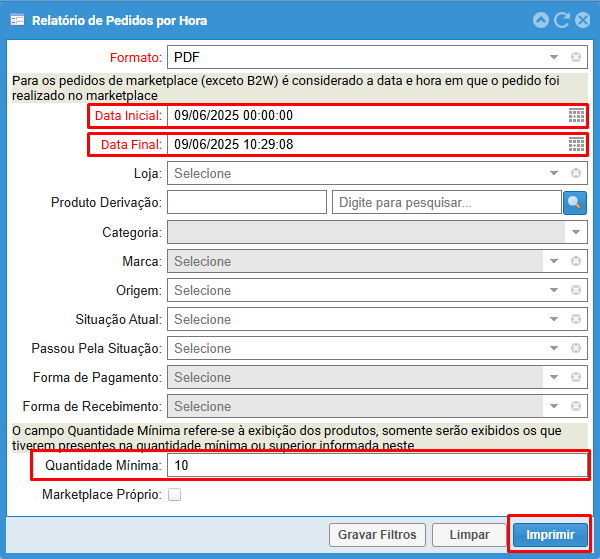Expand the Categoria dropdown

576,232
